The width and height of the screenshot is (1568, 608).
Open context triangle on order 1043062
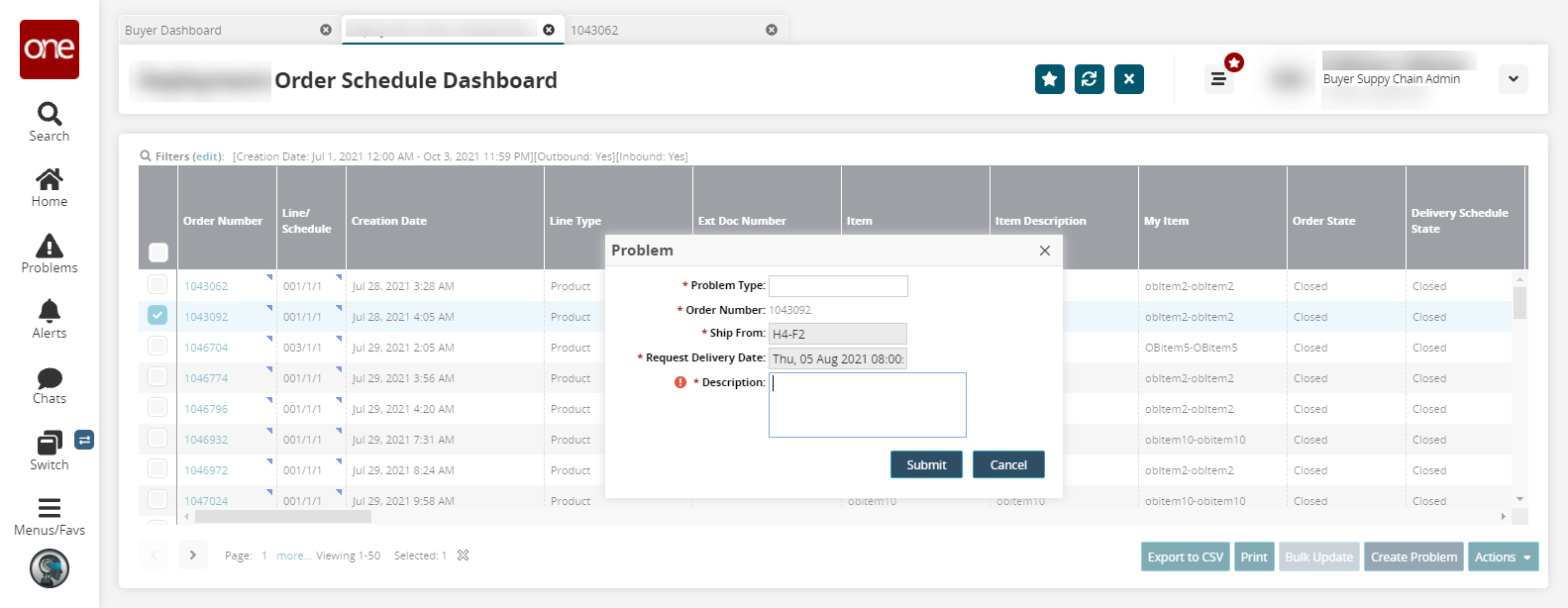pyautogui.click(x=269, y=277)
